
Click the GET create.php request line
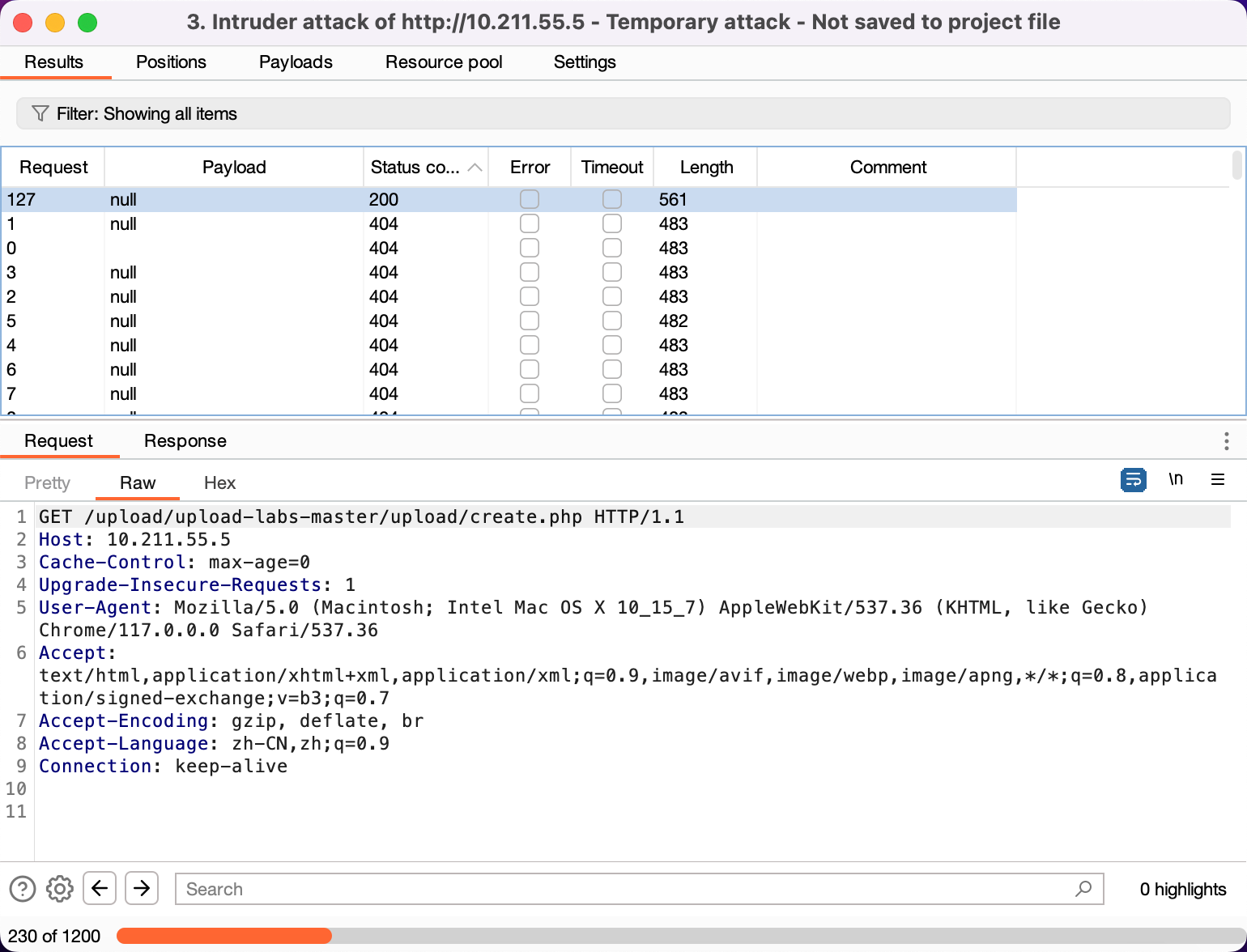(361, 516)
